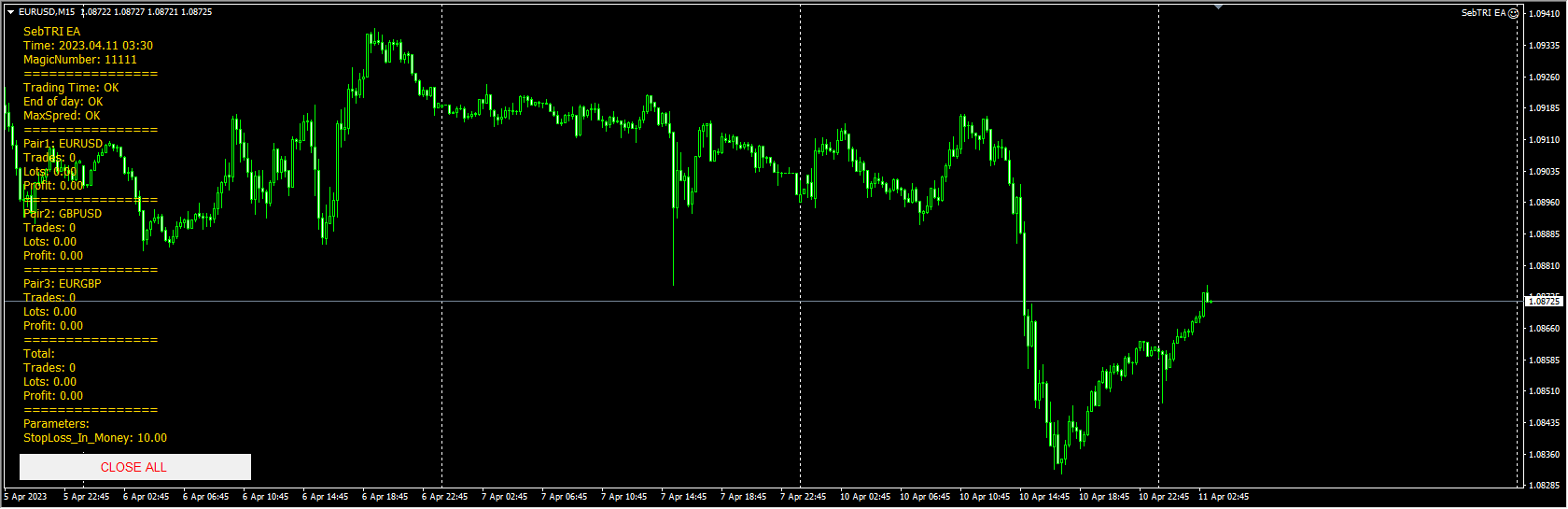Click Profit: 0.00 under Pair2: GBPUSD
Screen dimensions: 1568x509
[53, 256]
